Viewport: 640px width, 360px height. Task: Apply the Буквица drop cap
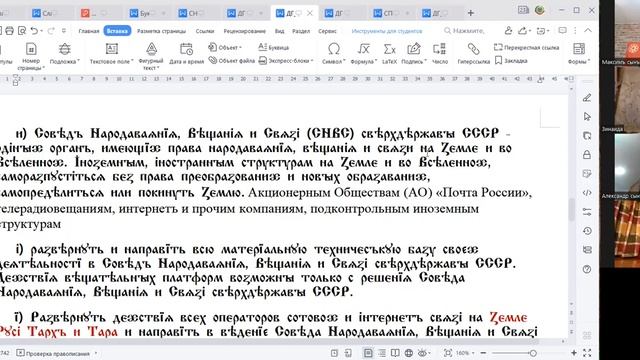(x=273, y=47)
